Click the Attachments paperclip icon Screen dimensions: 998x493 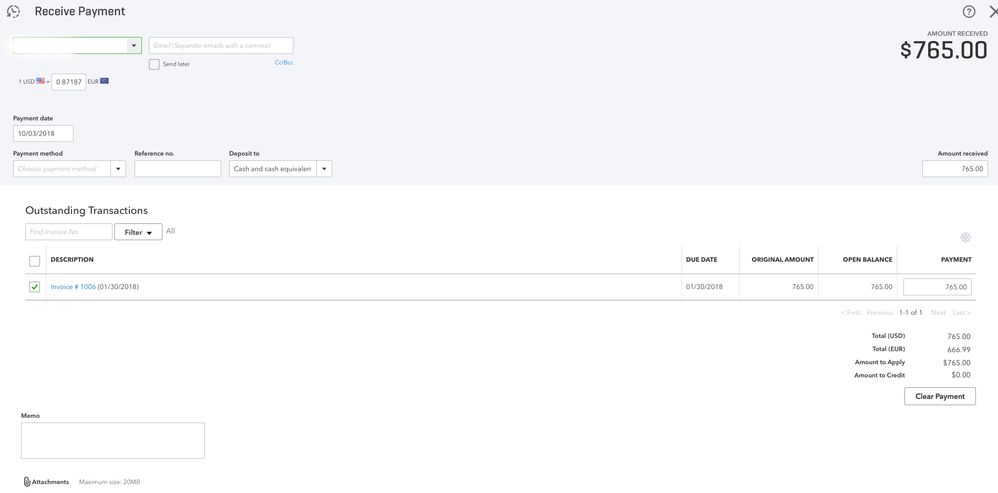27,482
